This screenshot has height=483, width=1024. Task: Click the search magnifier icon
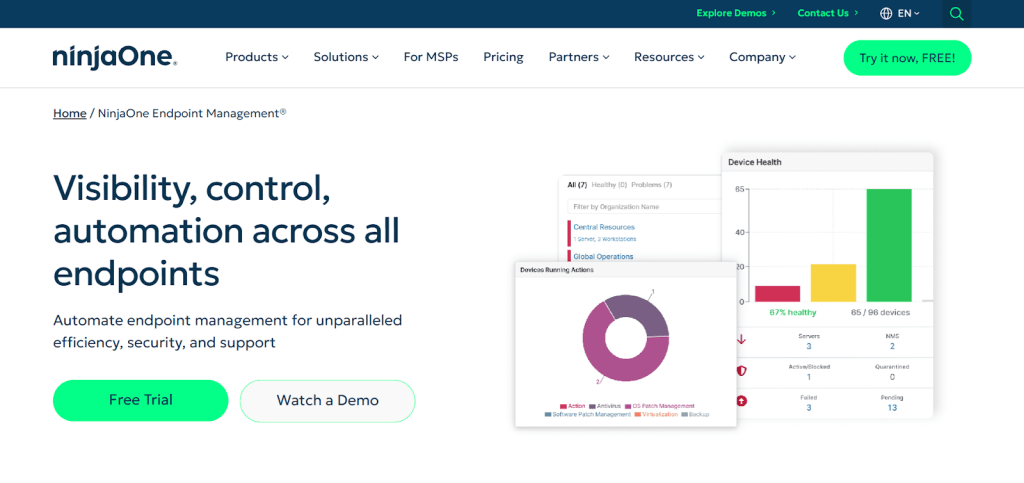956,14
